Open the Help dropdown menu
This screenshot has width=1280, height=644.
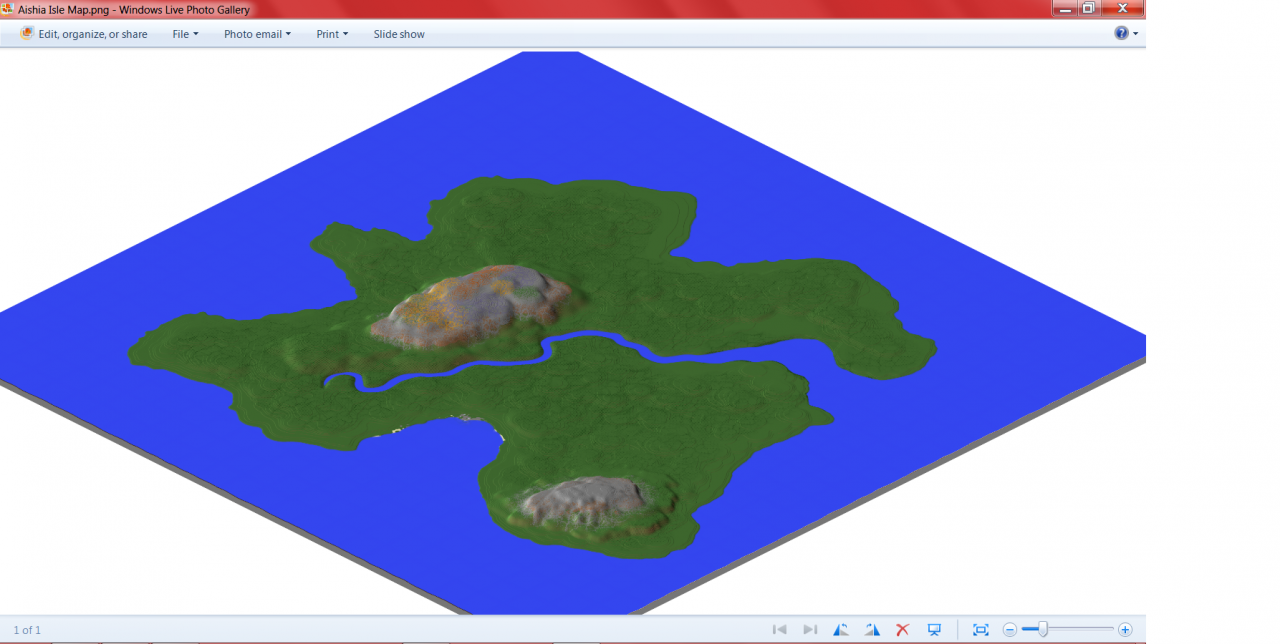click(1126, 33)
